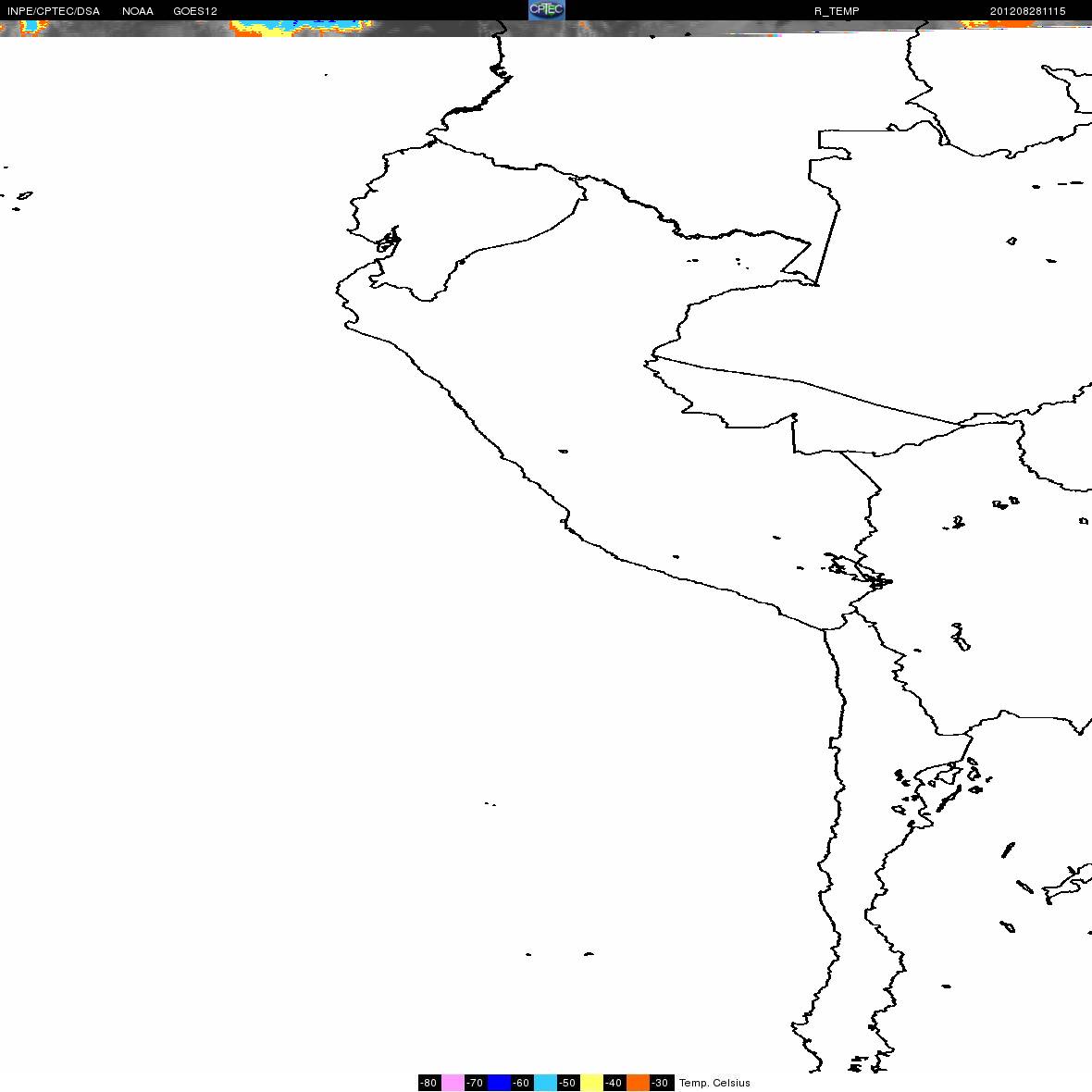
Task: Click the Temp. Celsius legend caption
Action: click(714, 1083)
